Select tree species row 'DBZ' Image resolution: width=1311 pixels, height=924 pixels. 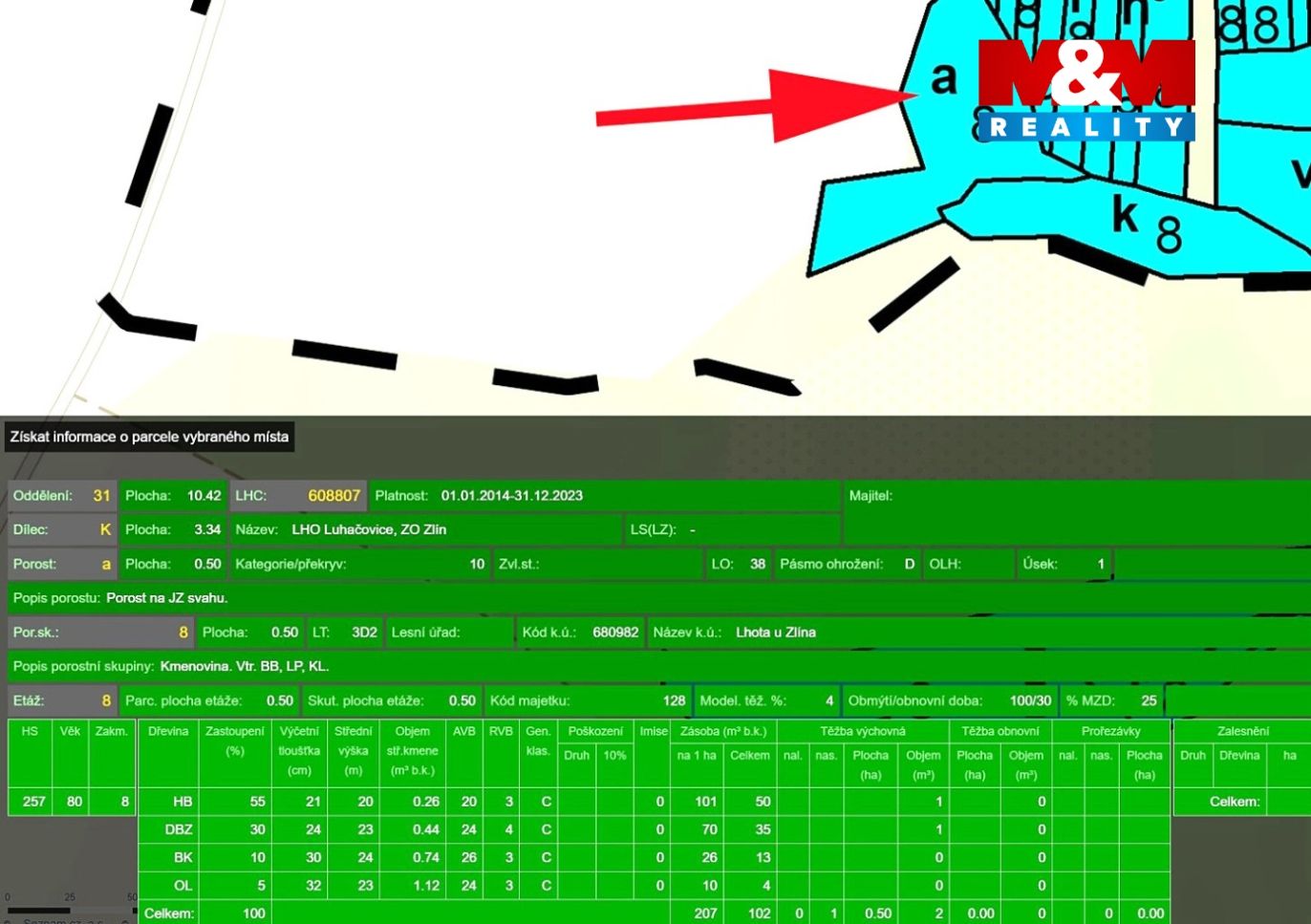(655, 829)
